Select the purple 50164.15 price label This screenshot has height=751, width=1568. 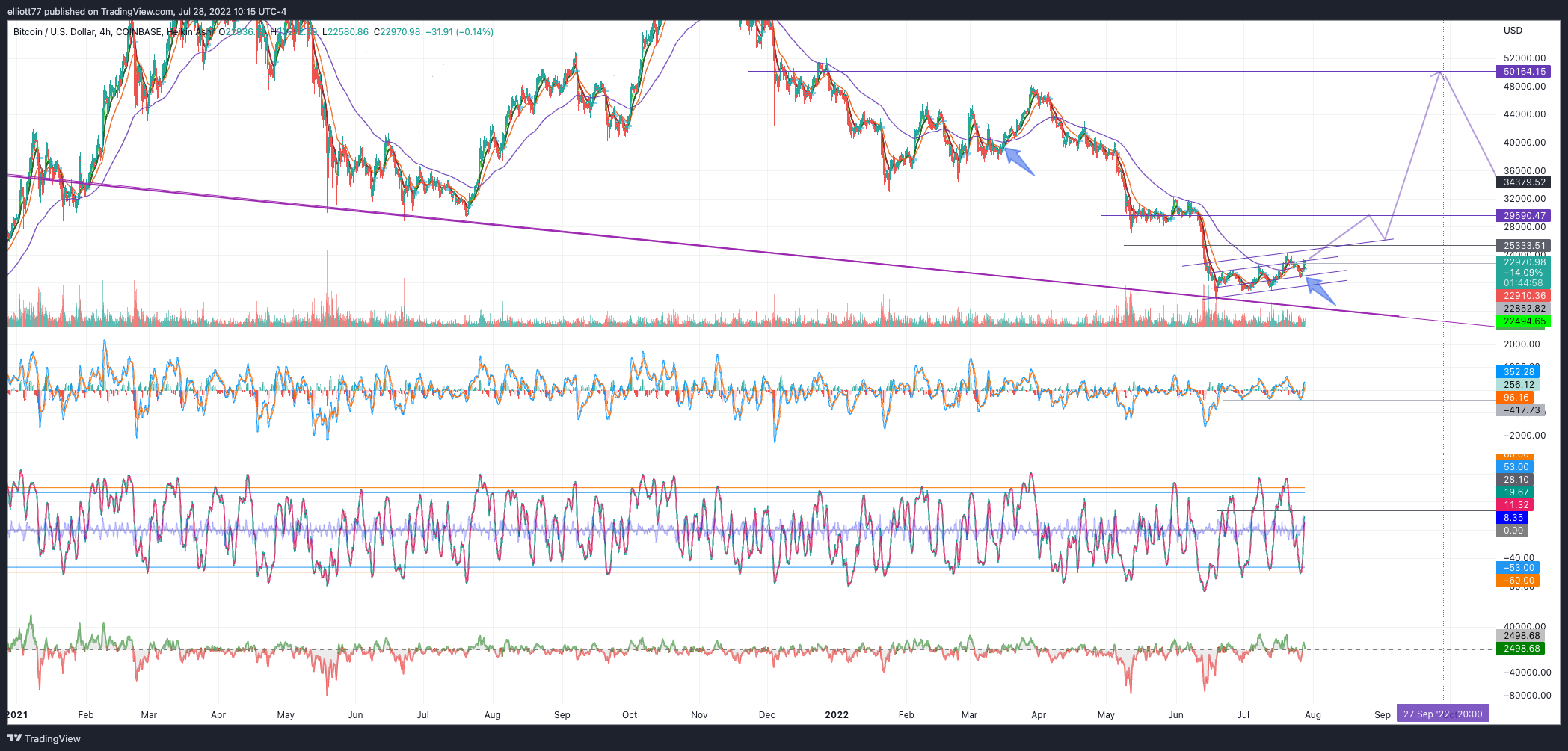1523,72
